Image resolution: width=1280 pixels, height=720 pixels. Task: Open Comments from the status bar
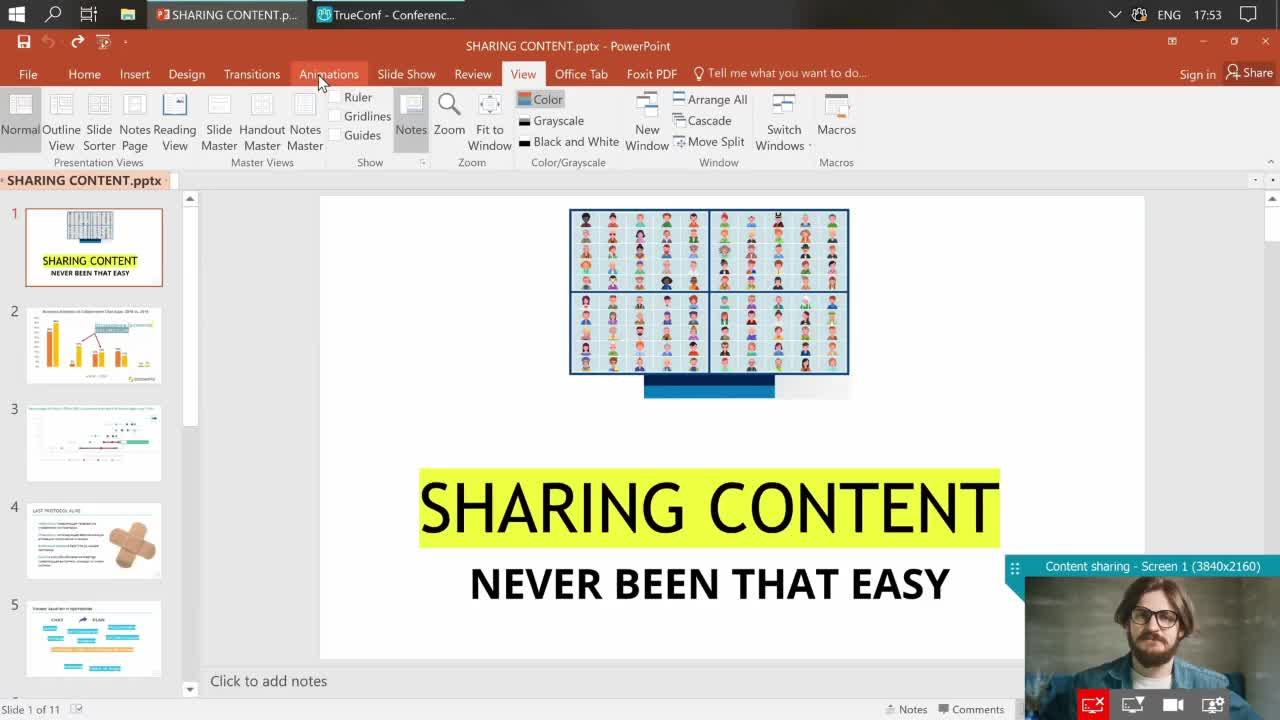tap(970, 709)
